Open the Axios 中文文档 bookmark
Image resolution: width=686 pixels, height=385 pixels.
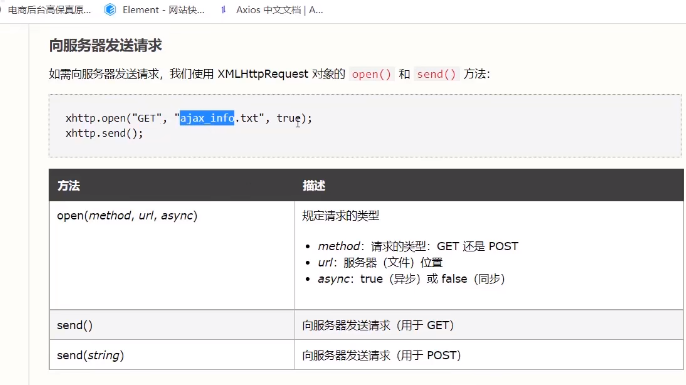coord(272,10)
